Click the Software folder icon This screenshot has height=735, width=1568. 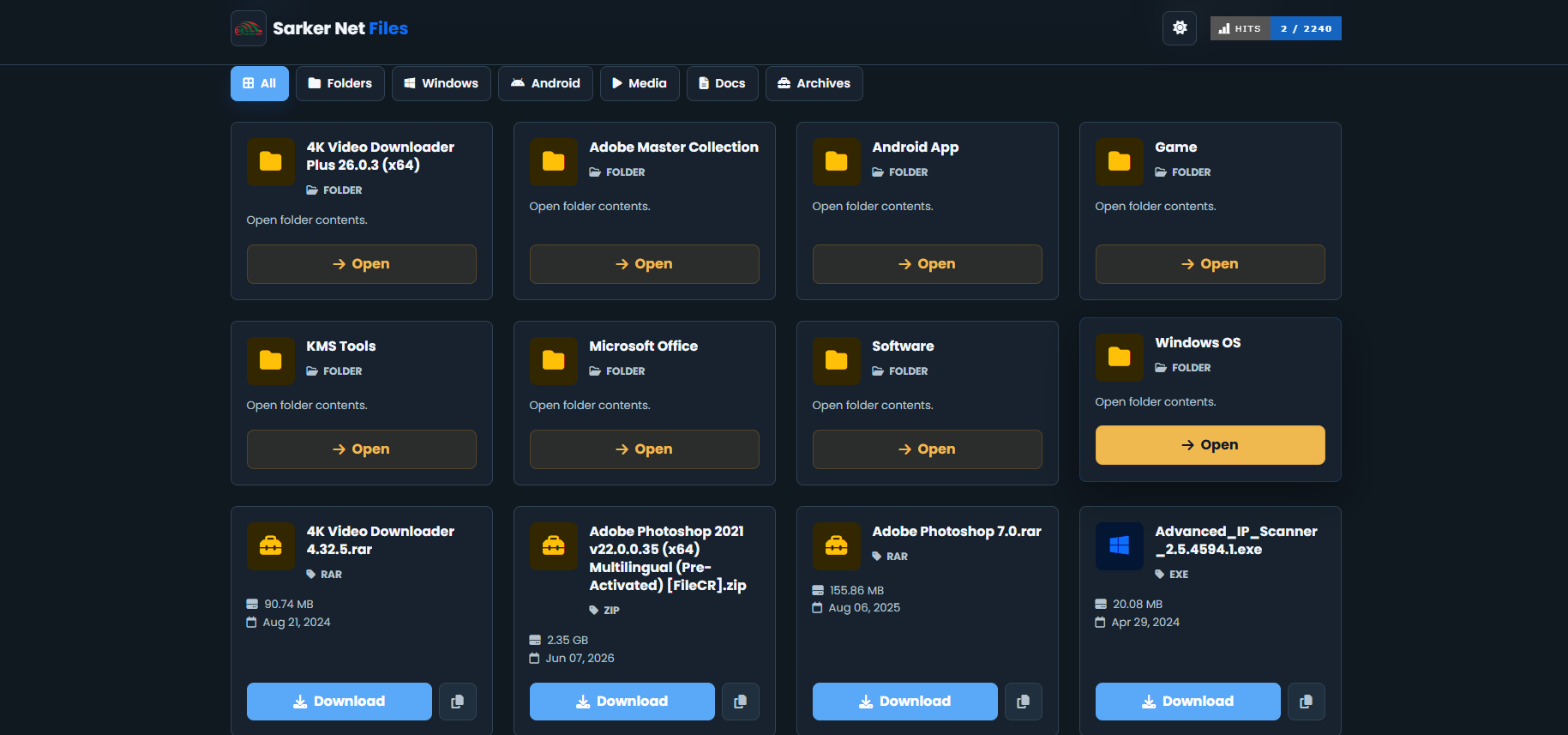click(x=837, y=361)
